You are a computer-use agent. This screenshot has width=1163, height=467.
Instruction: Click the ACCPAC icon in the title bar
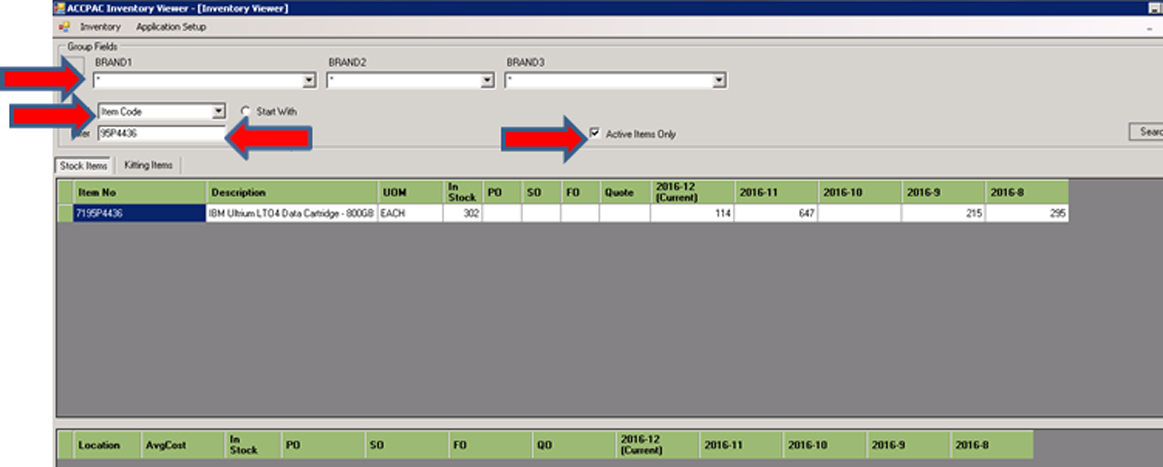59,7
